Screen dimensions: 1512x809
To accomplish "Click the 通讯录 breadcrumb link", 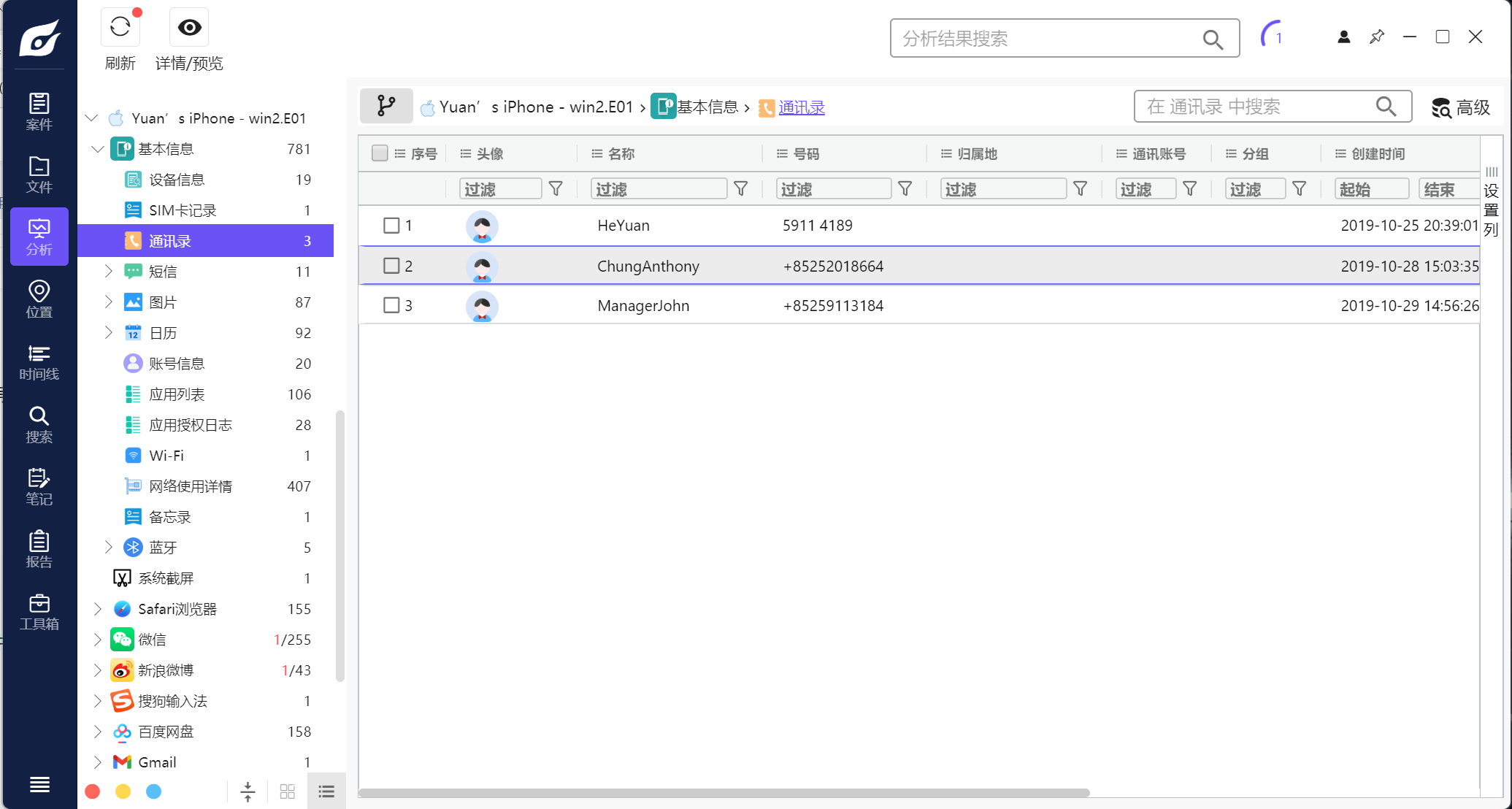I will click(801, 107).
